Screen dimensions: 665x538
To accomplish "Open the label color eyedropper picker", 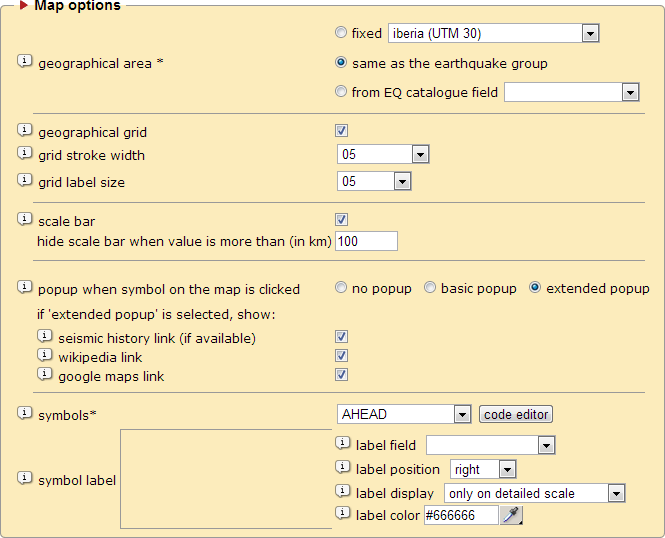I will (x=512, y=515).
